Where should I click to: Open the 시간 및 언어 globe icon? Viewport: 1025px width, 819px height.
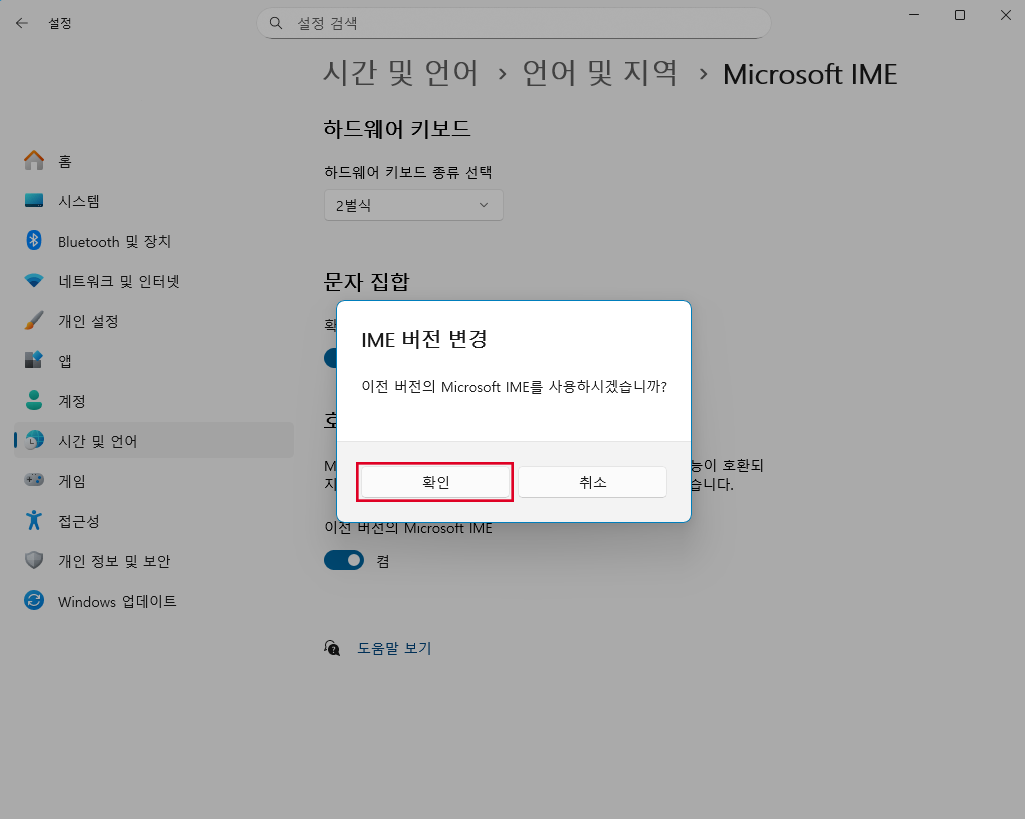click(34, 441)
